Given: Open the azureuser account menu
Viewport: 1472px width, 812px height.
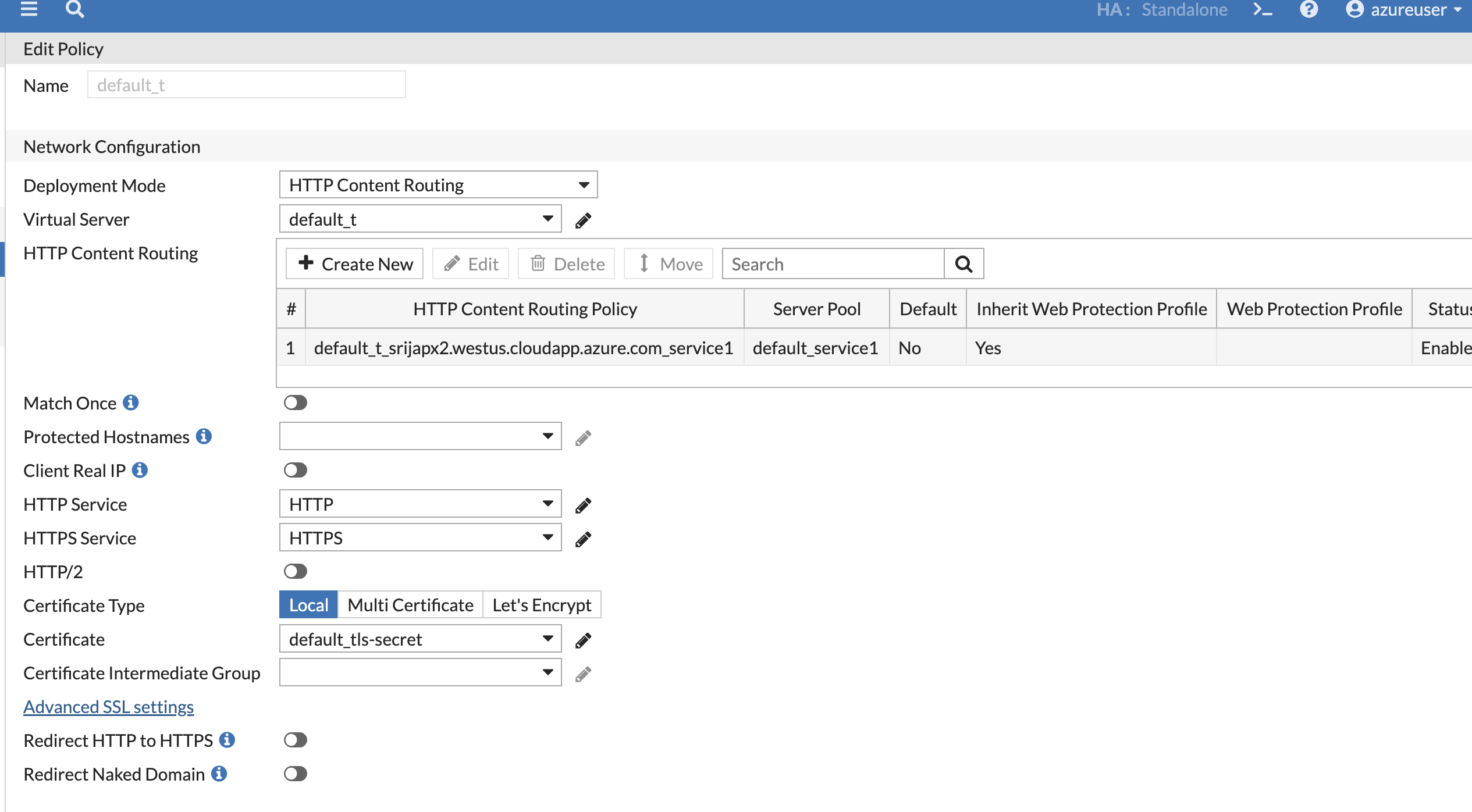Looking at the screenshot, I should point(1403,10).
